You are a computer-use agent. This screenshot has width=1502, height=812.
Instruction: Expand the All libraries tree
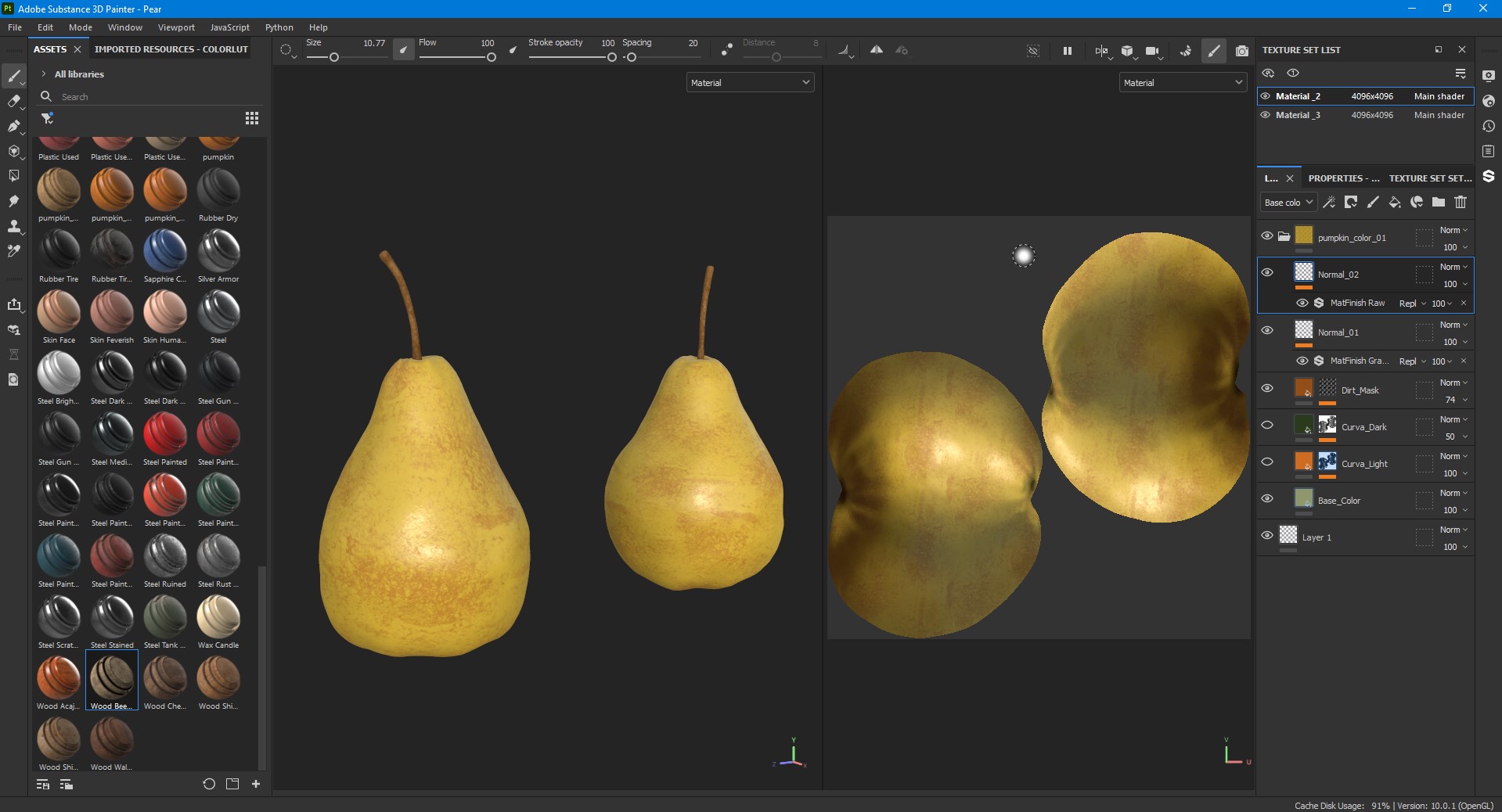pyautogui.click(x=44, y=74)
